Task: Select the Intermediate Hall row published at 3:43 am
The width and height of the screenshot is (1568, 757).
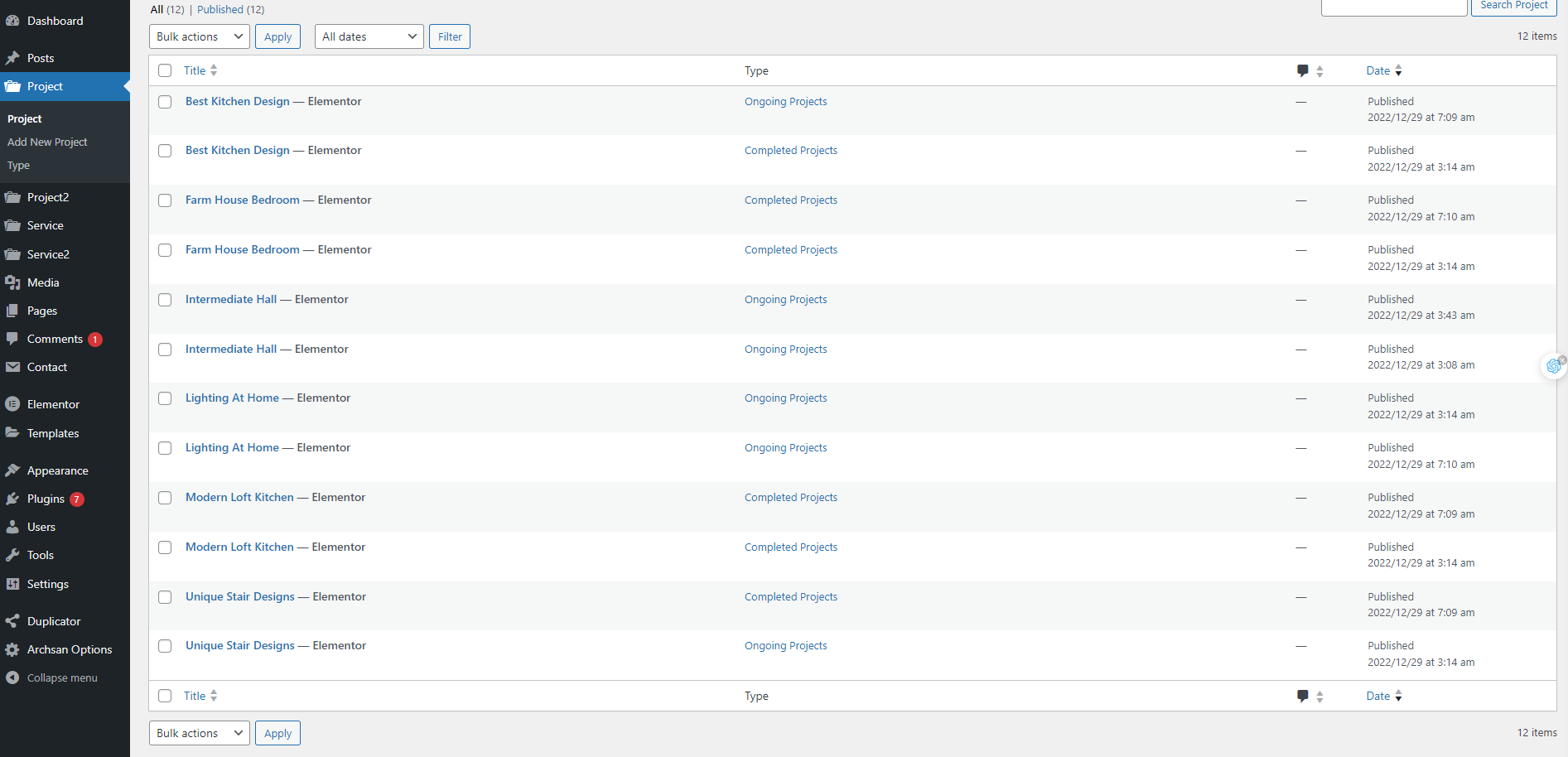Action: 165,300
